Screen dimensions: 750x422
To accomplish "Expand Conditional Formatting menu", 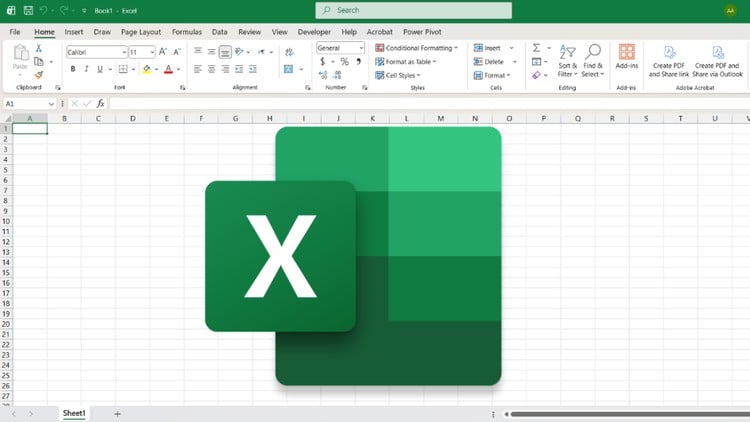I will [416, 48].
